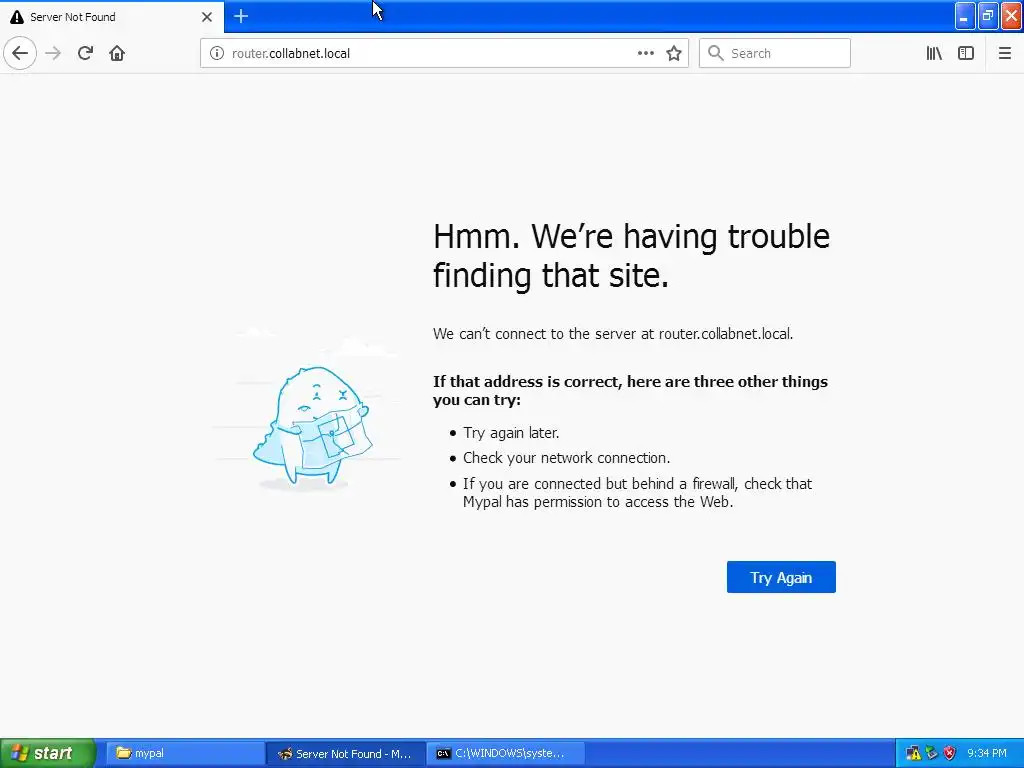Toggle the sidebars icon
Image resolution: width=1024 pixels, height=768 pixels.
point(966,53)
